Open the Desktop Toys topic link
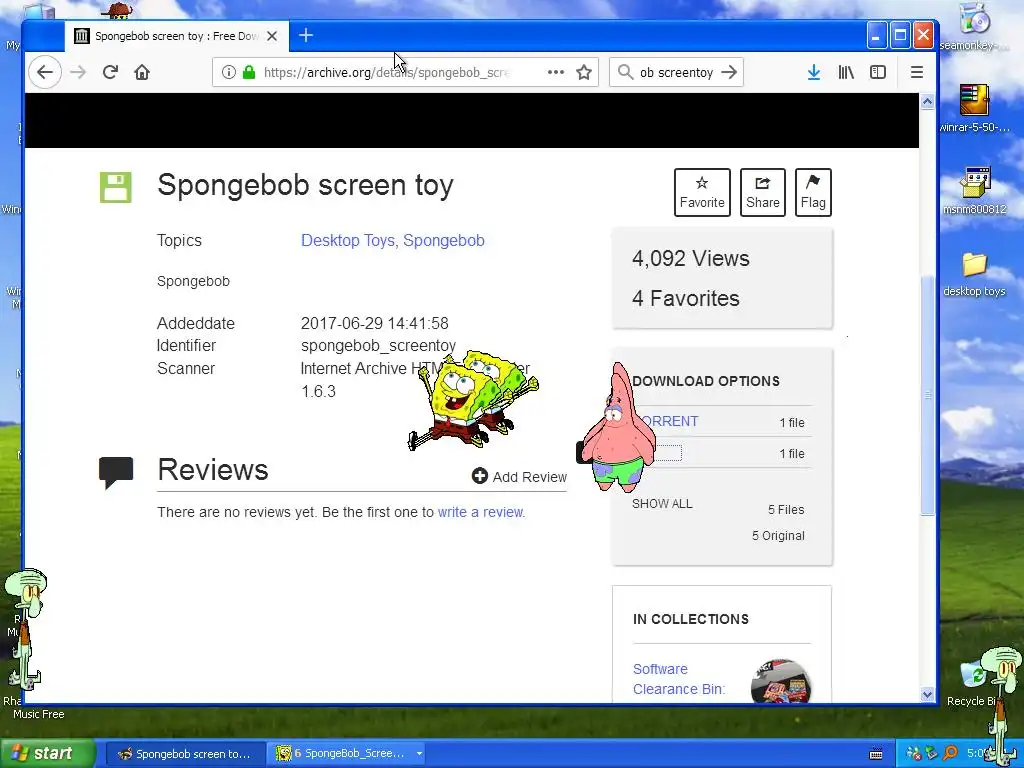 [347, 240]
